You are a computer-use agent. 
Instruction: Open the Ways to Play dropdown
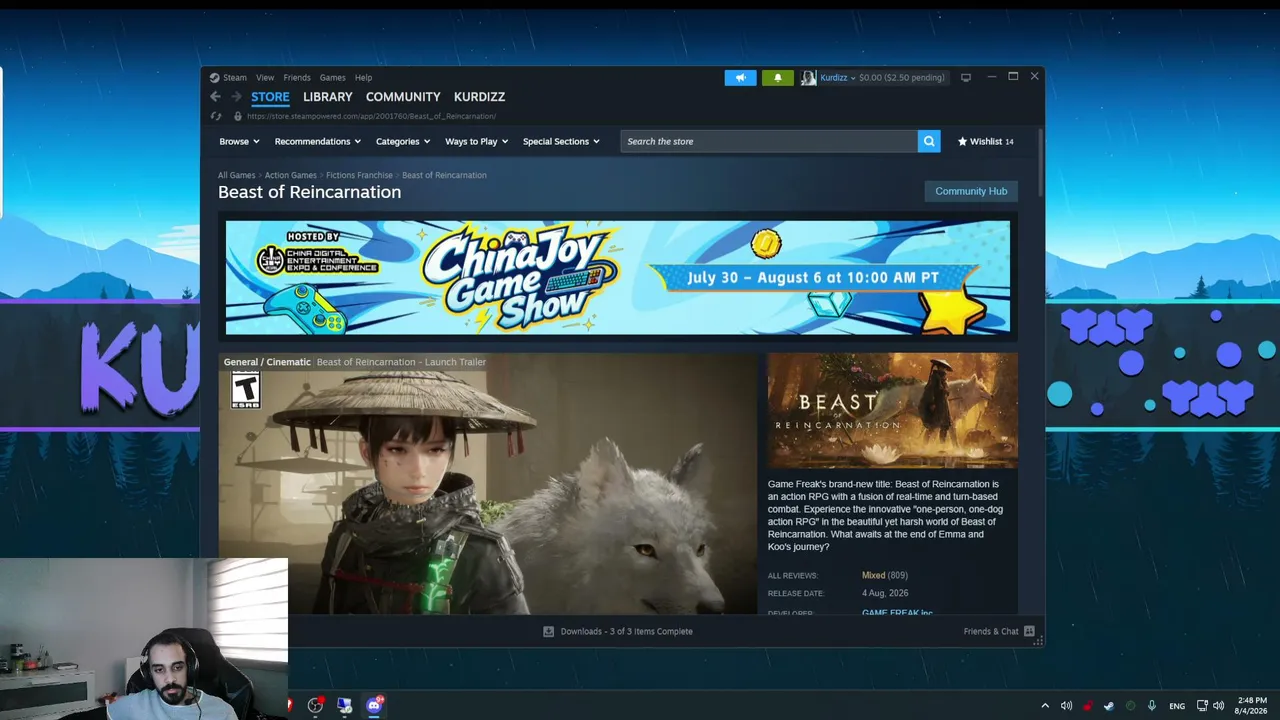click(x=477, y=141)
